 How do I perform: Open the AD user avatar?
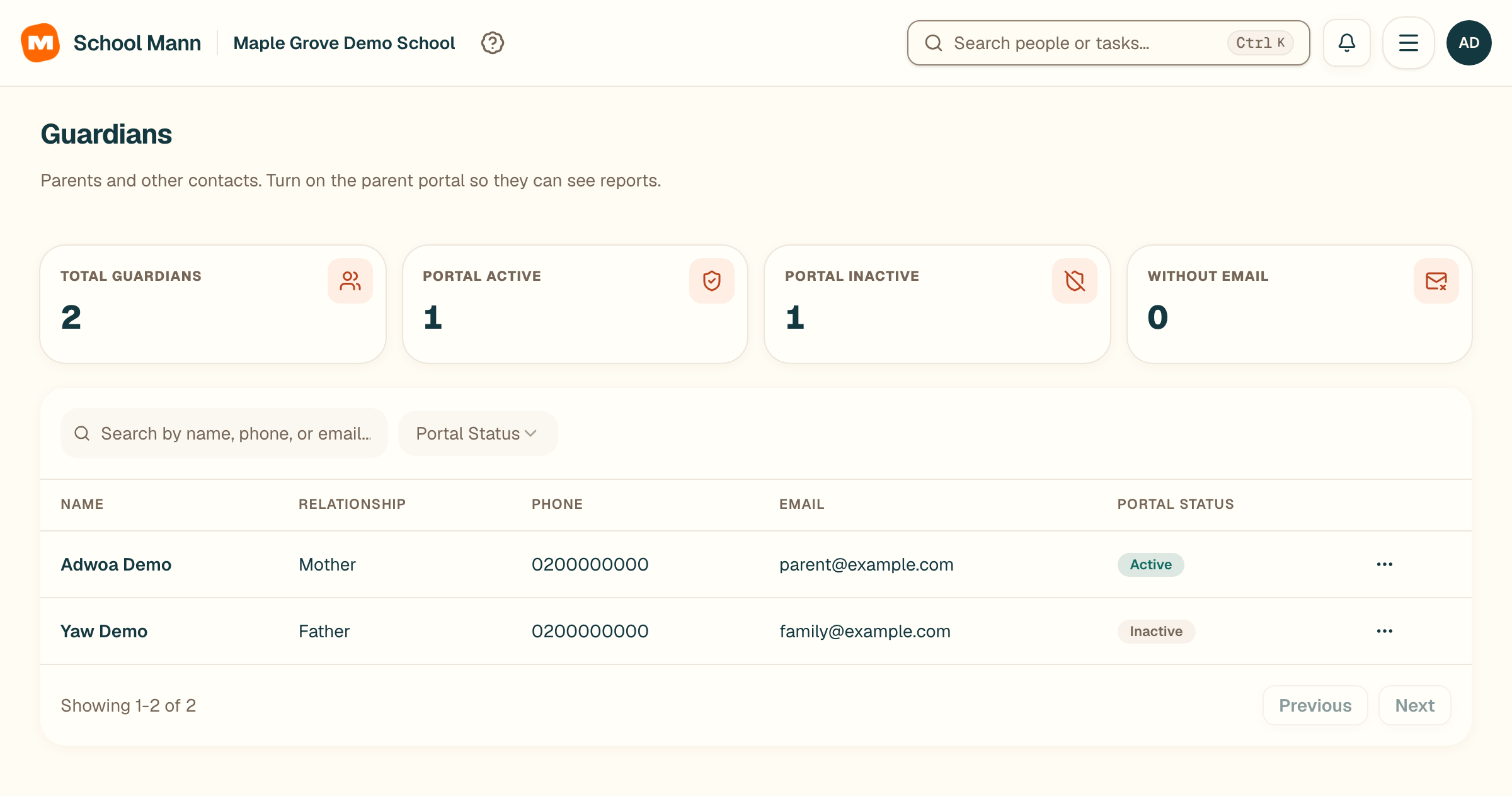(1469, 43)
